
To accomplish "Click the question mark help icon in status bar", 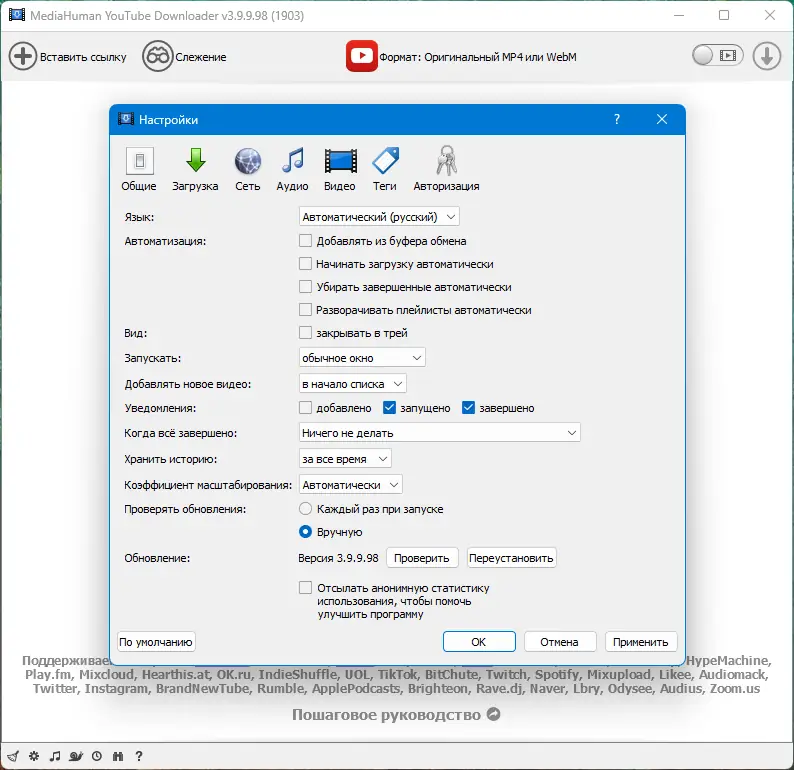I will point(139,756).
